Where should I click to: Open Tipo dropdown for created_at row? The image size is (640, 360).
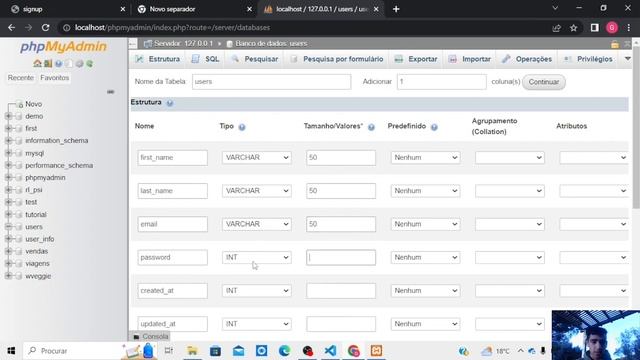click(257, 291)
